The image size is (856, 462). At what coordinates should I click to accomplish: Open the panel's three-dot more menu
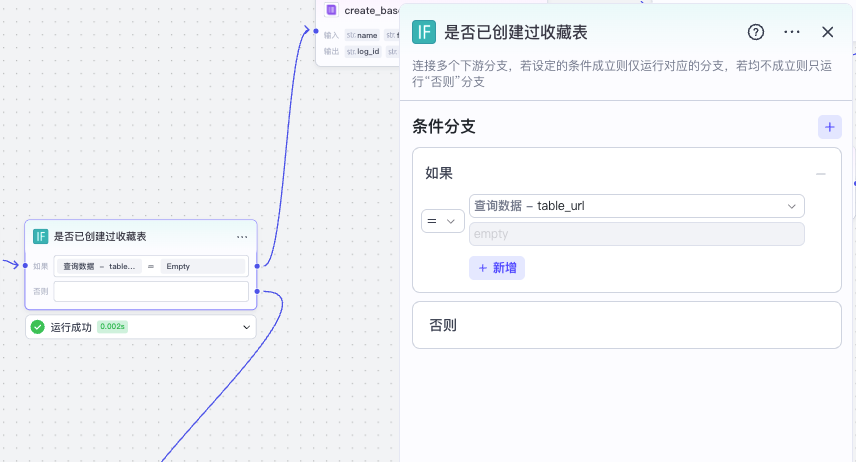pos(792,32)
